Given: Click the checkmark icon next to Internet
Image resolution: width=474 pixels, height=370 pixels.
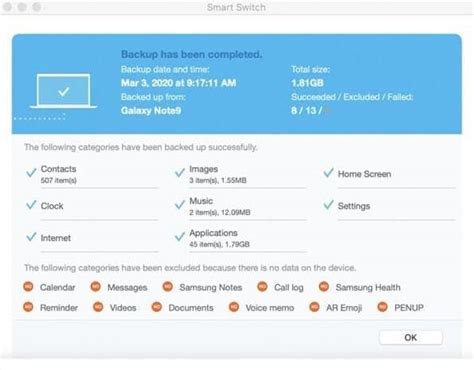Looking at the screenshot, I should click(31, 236).
